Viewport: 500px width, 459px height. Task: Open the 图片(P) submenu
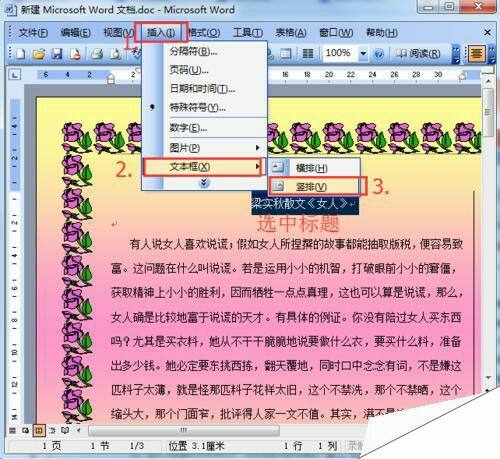pyautogui.click(x=204, y=148)
